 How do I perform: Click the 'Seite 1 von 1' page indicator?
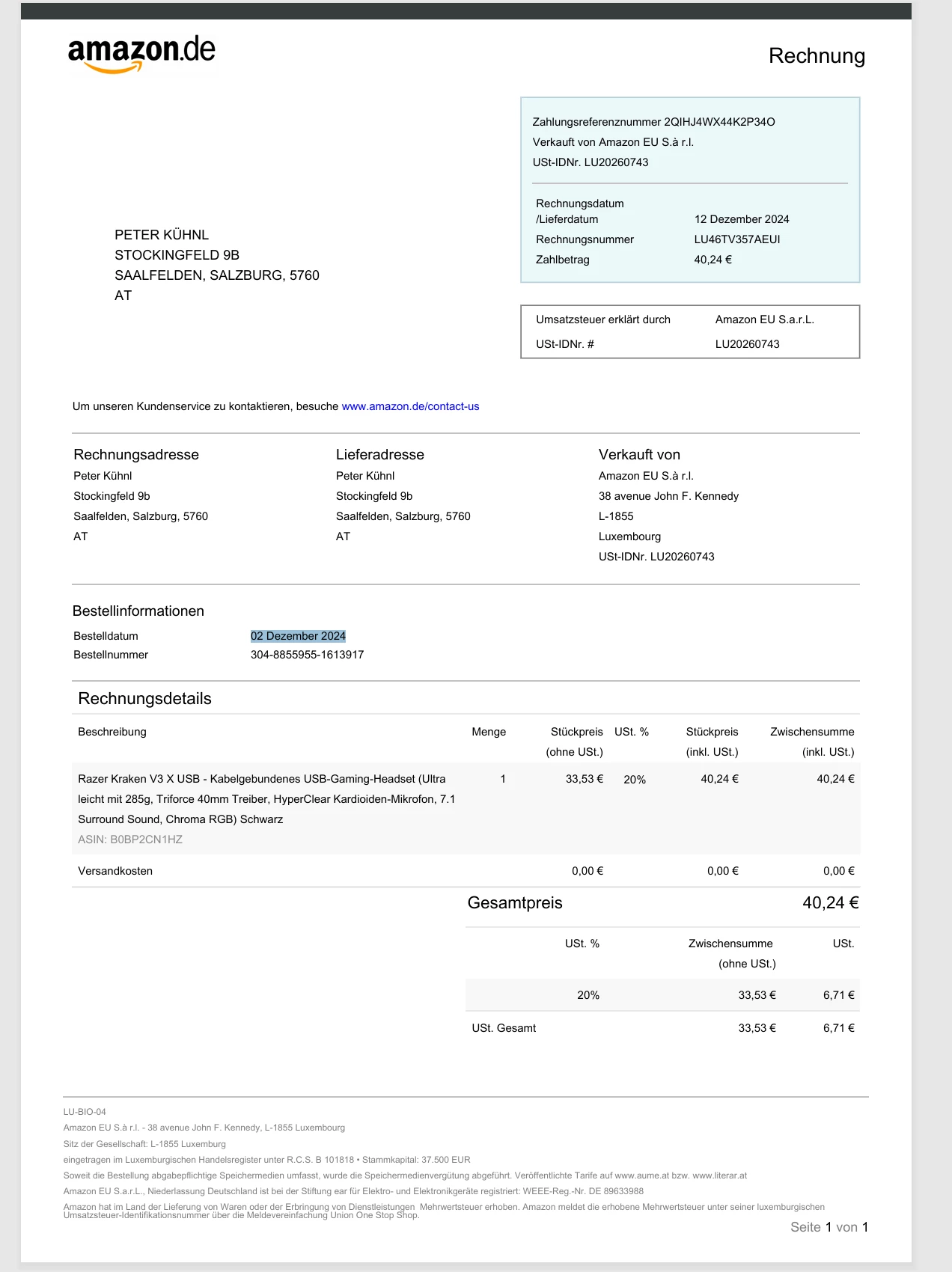[x=829, y=1227]
